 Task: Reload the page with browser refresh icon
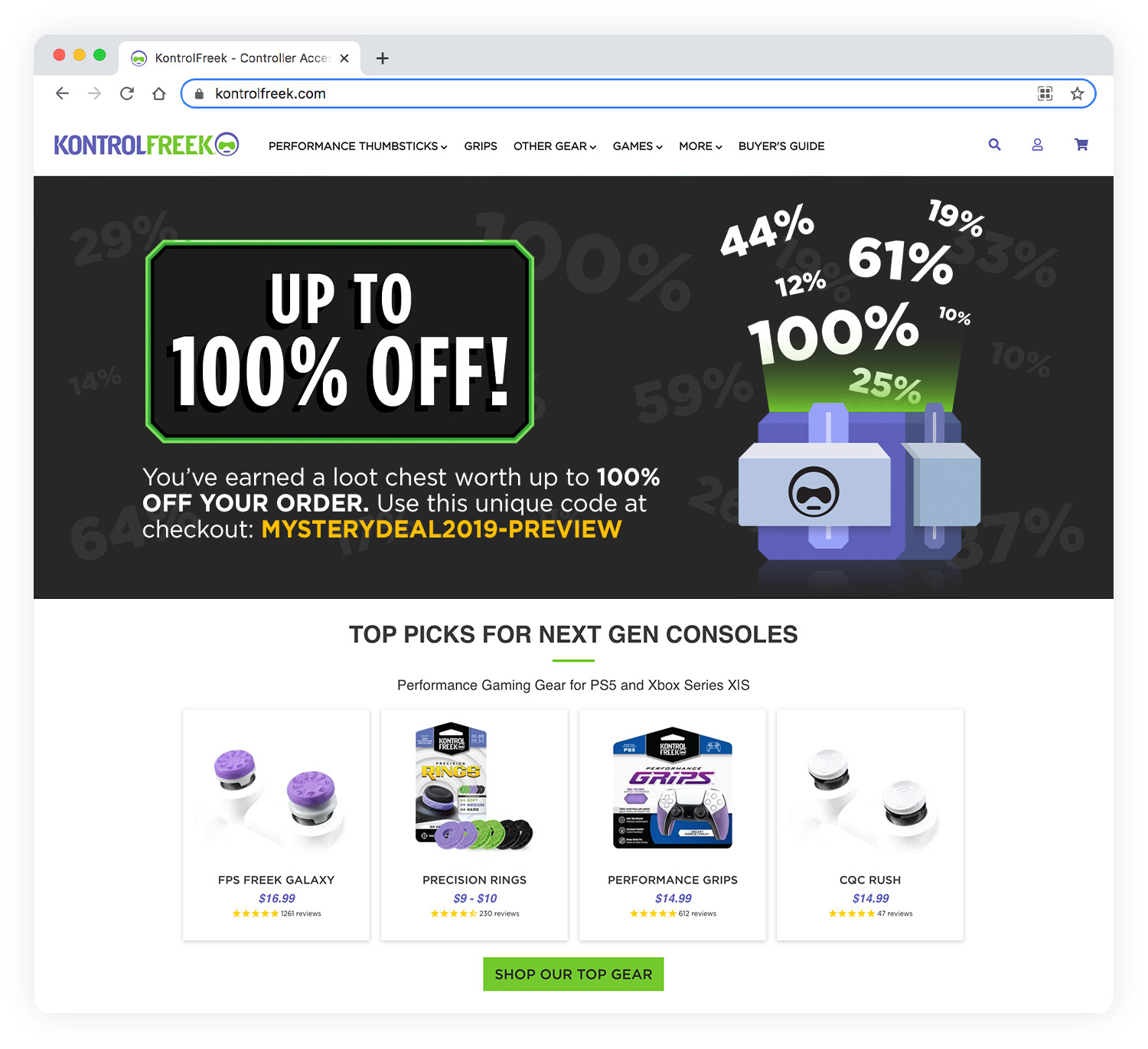pos(127,93)
